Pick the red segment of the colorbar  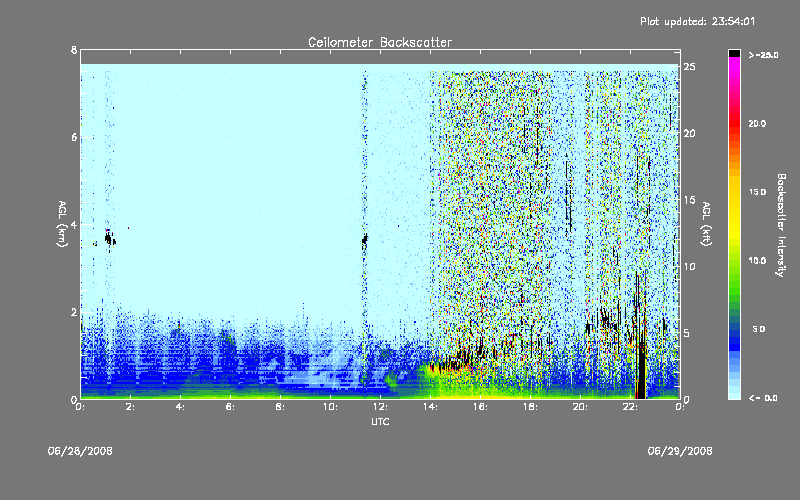click(734, 122)
